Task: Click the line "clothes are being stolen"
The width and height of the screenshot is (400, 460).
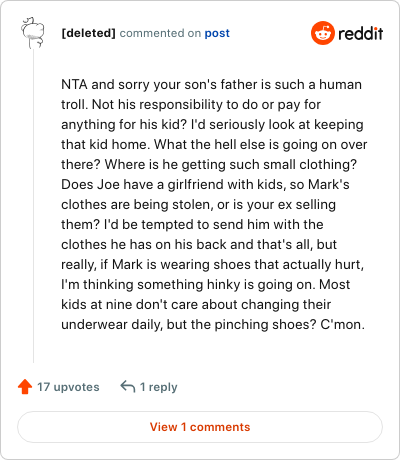Action: click(x=198, y=204)
